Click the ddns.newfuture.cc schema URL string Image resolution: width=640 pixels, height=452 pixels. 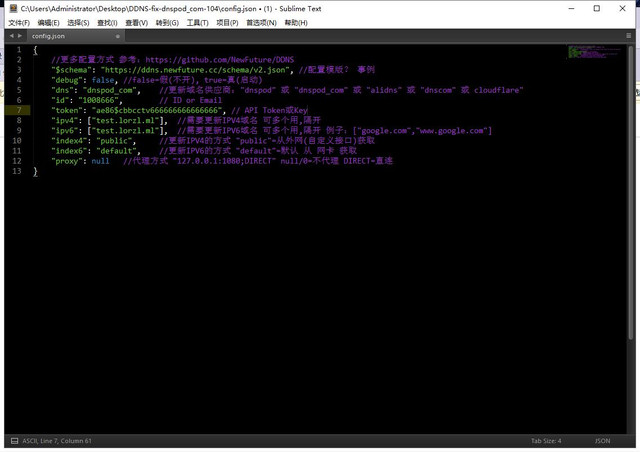pyautogui.click(x=196, y=70)
